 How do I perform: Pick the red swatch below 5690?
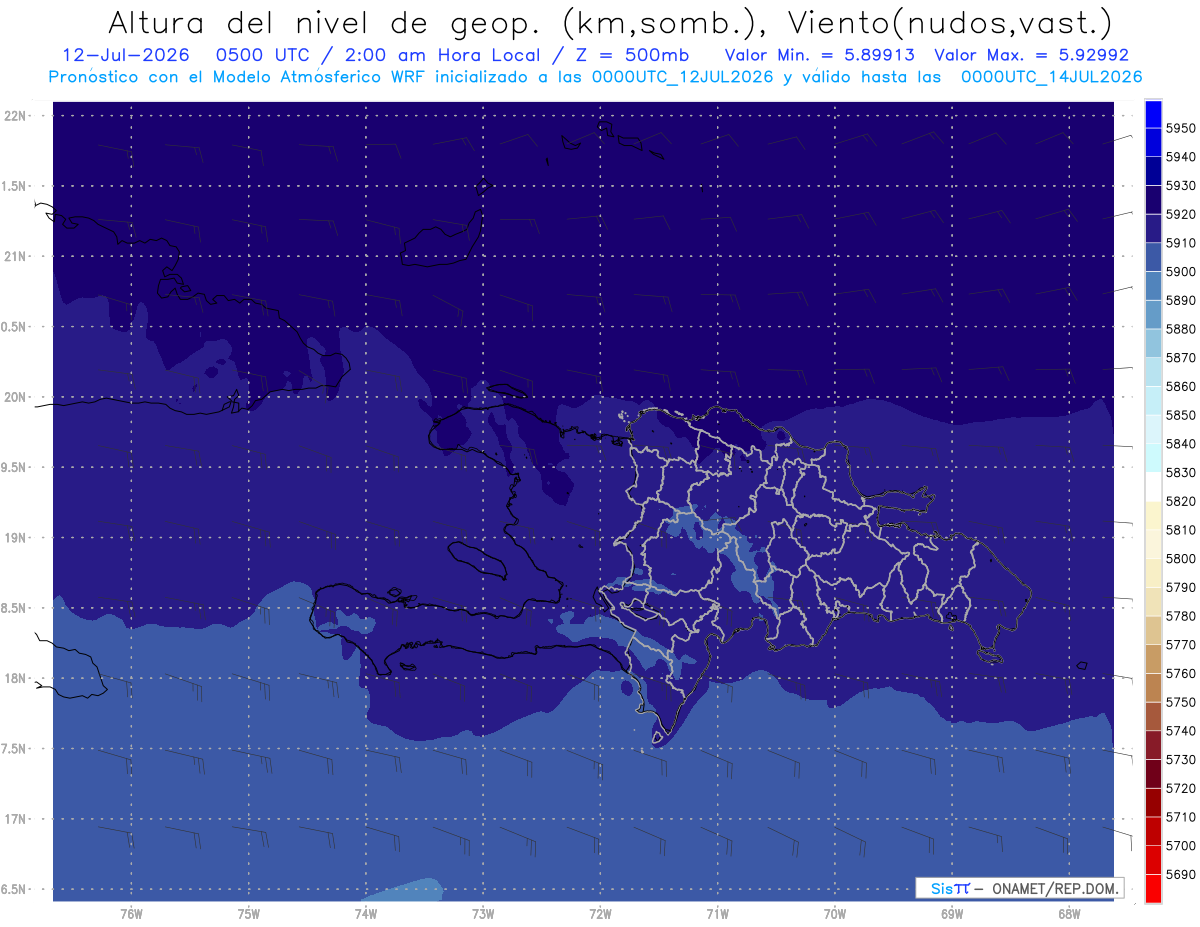pyautogui.click(x=1152, y=888)
